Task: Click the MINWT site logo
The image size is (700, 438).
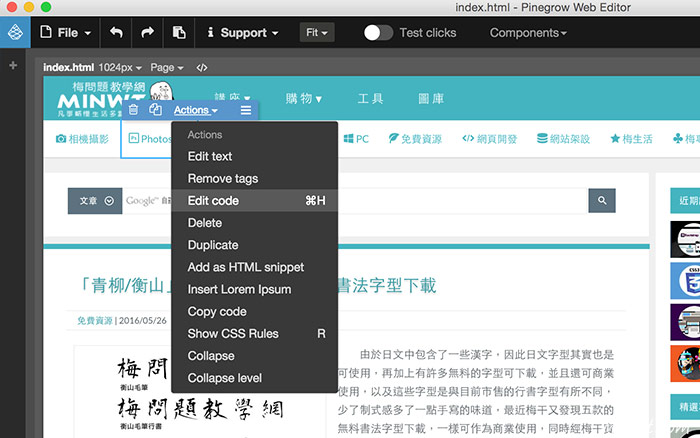Action: pyautogui.click(x=101, y=99)
